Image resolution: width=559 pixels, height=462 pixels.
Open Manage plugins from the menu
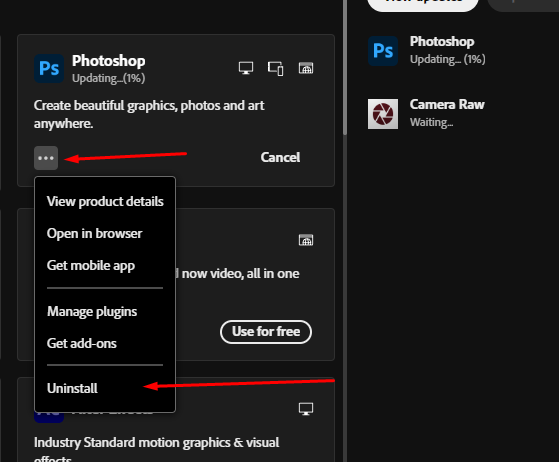pos(92,312)
